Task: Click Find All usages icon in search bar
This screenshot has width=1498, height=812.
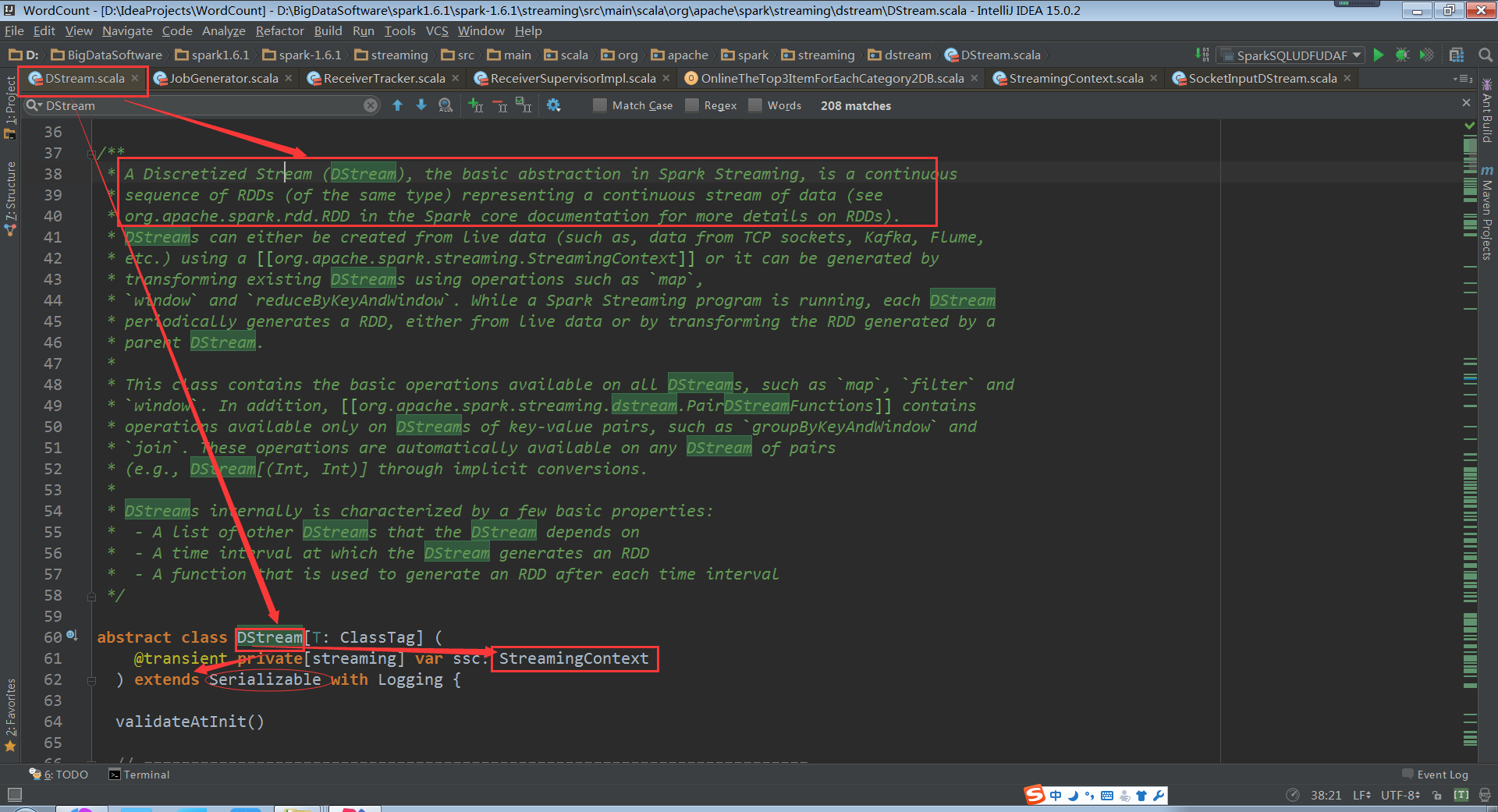Action: click(445, 105)
